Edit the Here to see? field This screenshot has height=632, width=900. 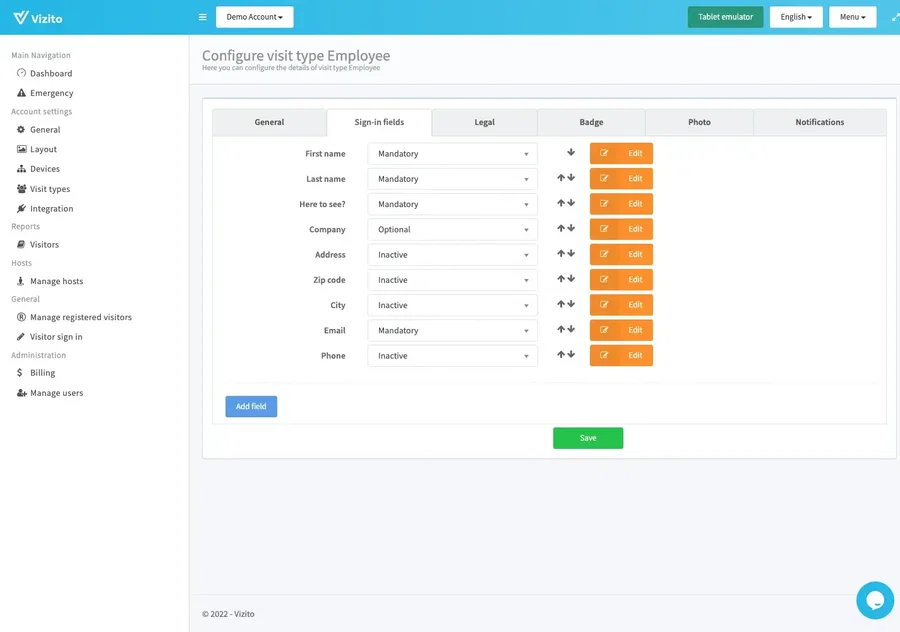coord(621,204)
